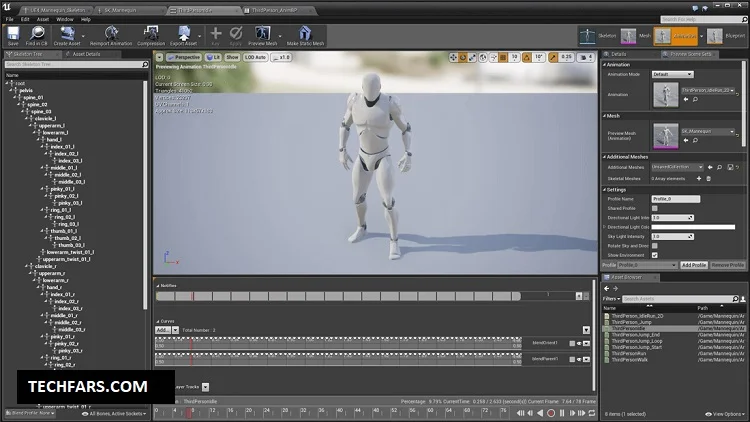
Task: Click the Sky Light Intensity value slider
Action: [673, 236]
